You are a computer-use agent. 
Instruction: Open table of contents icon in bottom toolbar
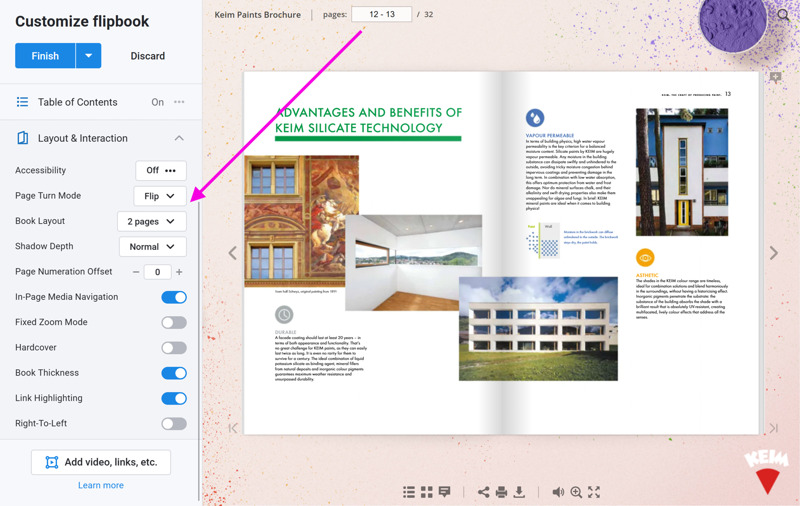pyautogui.click(x=409, y=492)
